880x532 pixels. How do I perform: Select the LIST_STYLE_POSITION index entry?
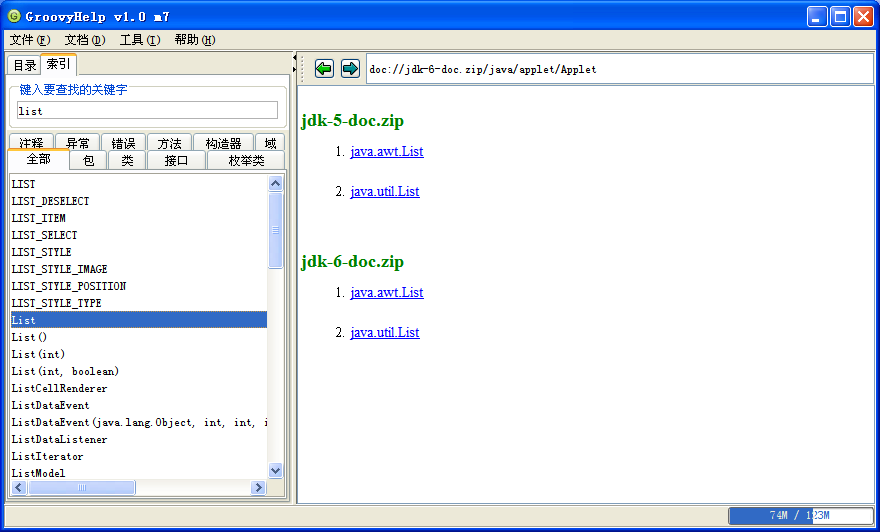(x=139, y=286)
